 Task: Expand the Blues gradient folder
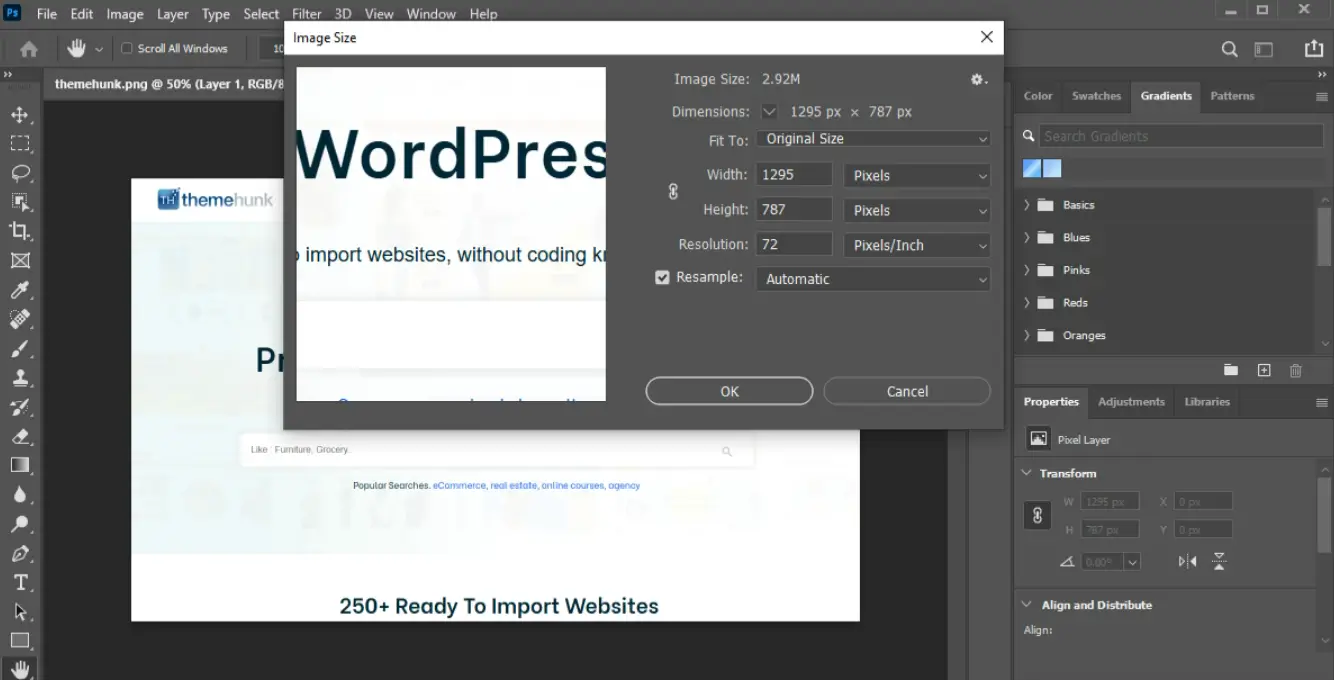[x=1027, y=238]
